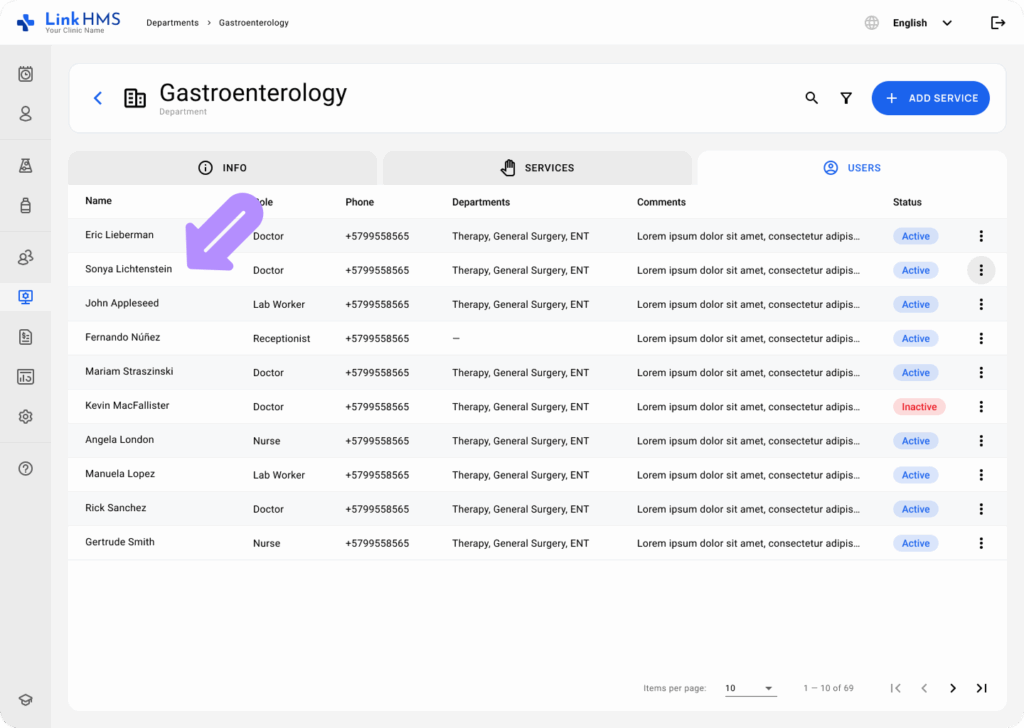
Task: Open row options menu for Eric Lieberman
Action: [x=981, y=236]
